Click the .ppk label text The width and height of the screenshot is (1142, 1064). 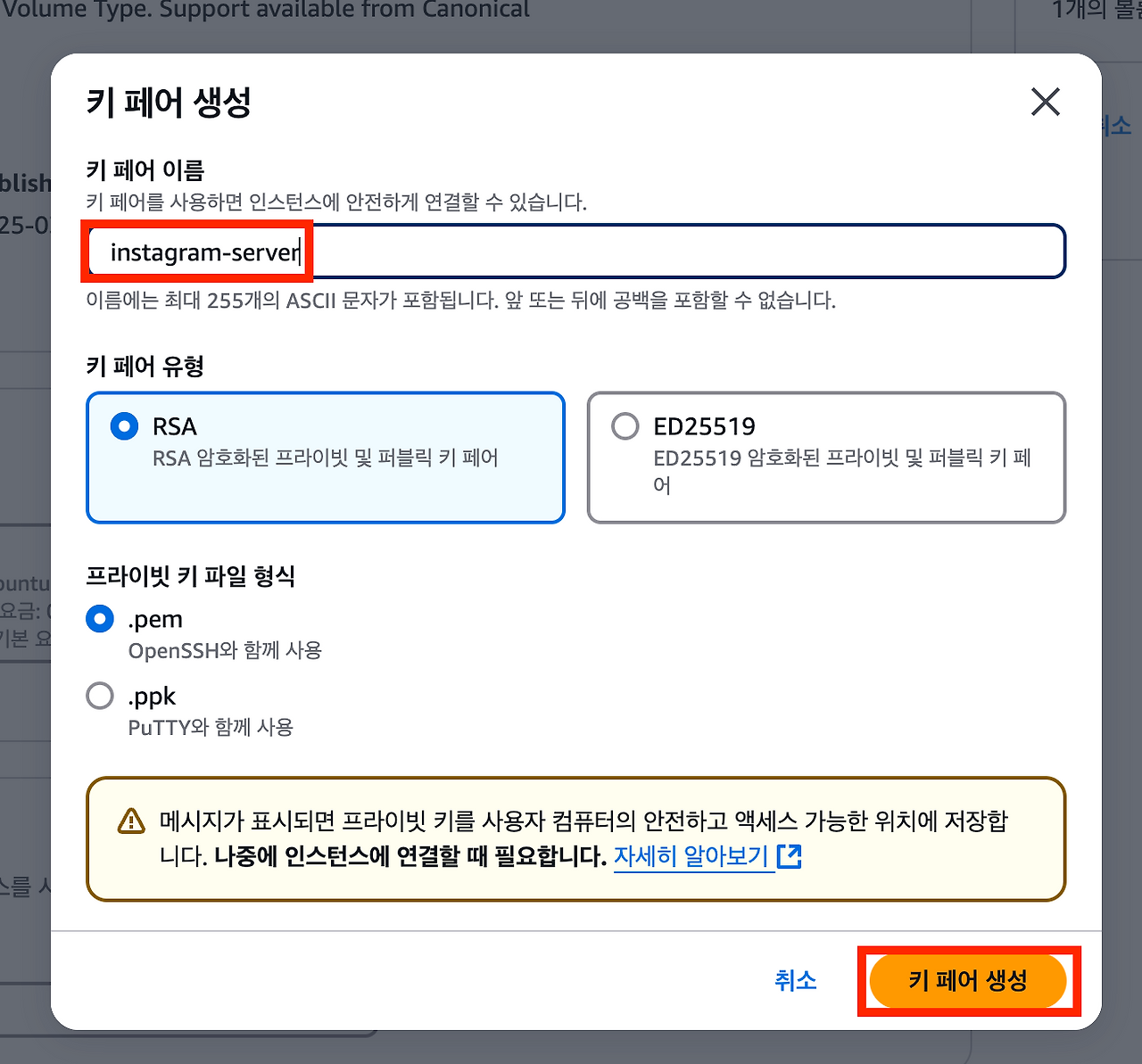[x=152, y=696]
